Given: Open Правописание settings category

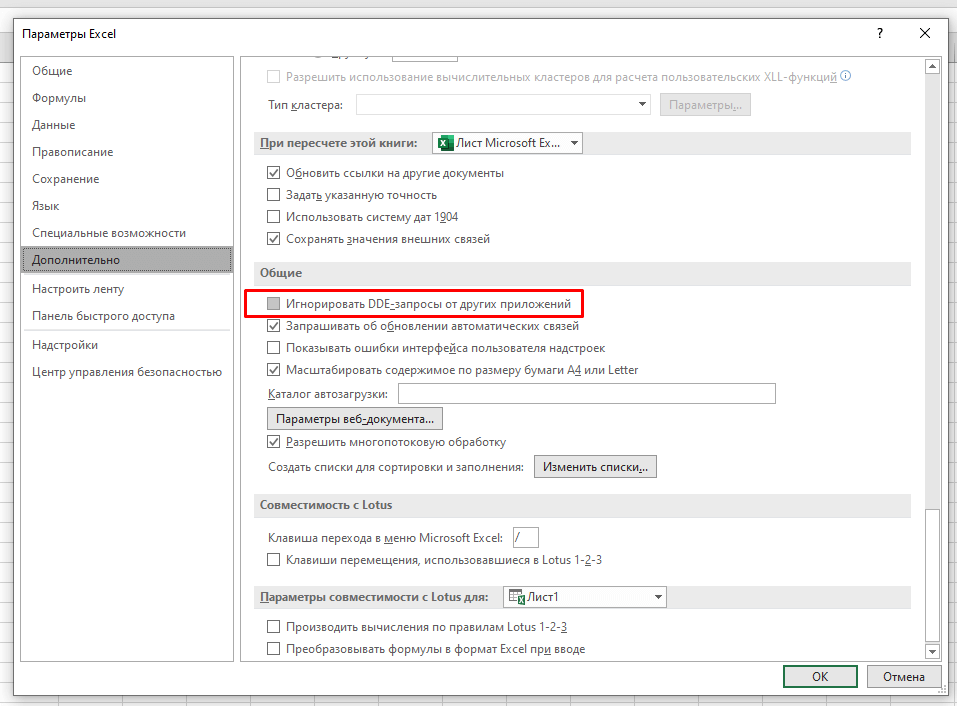Looking at the screenshot, I should tap(127, 152).
